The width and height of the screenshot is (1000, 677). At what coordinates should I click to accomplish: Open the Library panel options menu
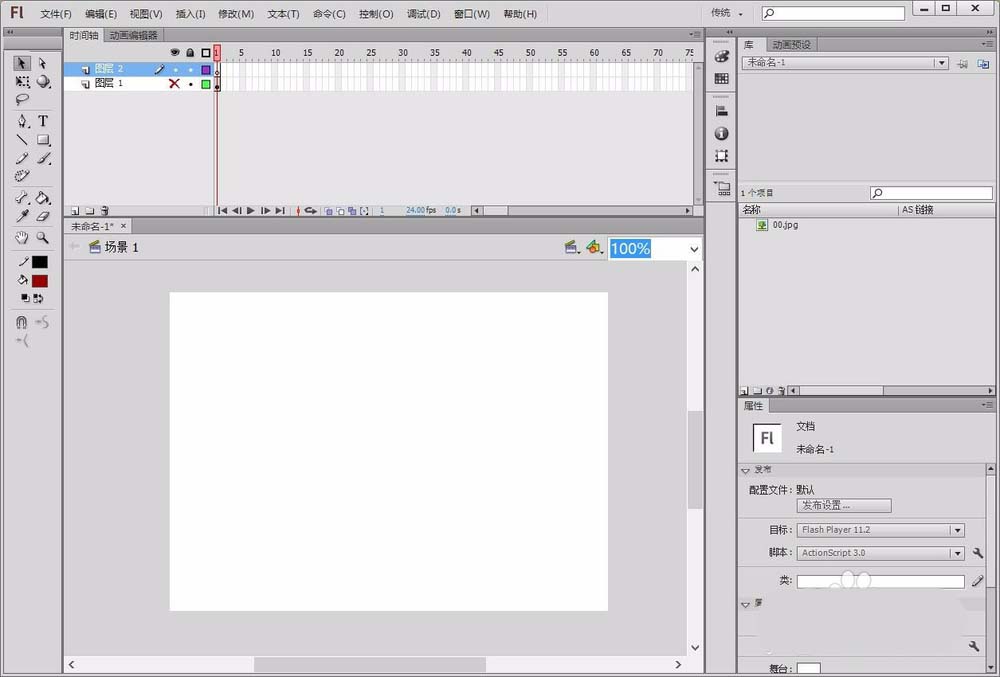pos(987,44)
